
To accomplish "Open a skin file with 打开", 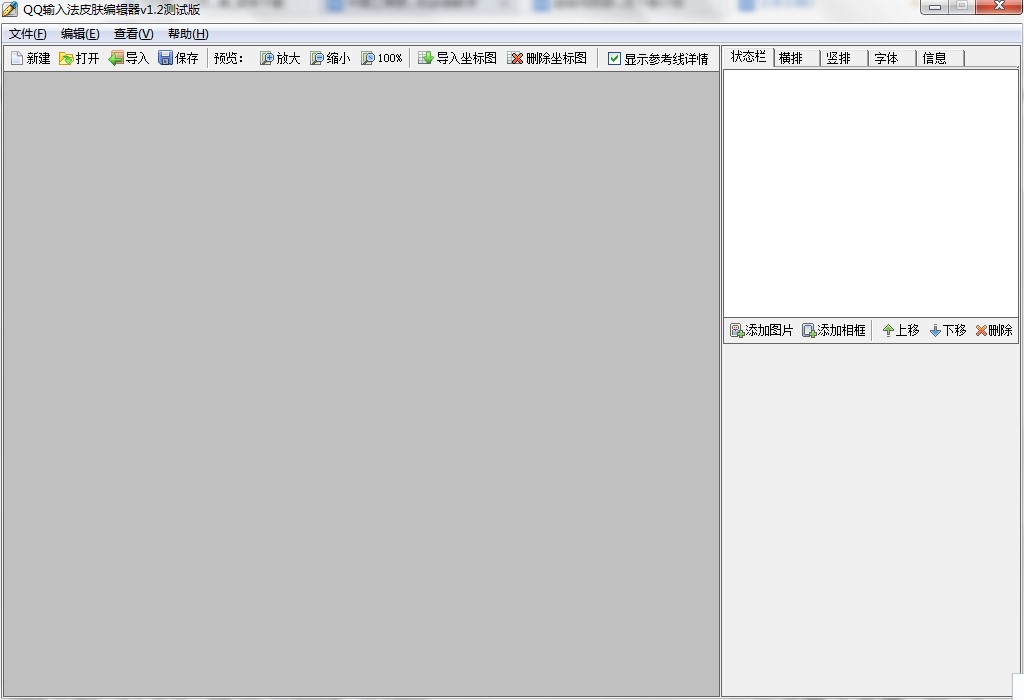I will [79, 58].
